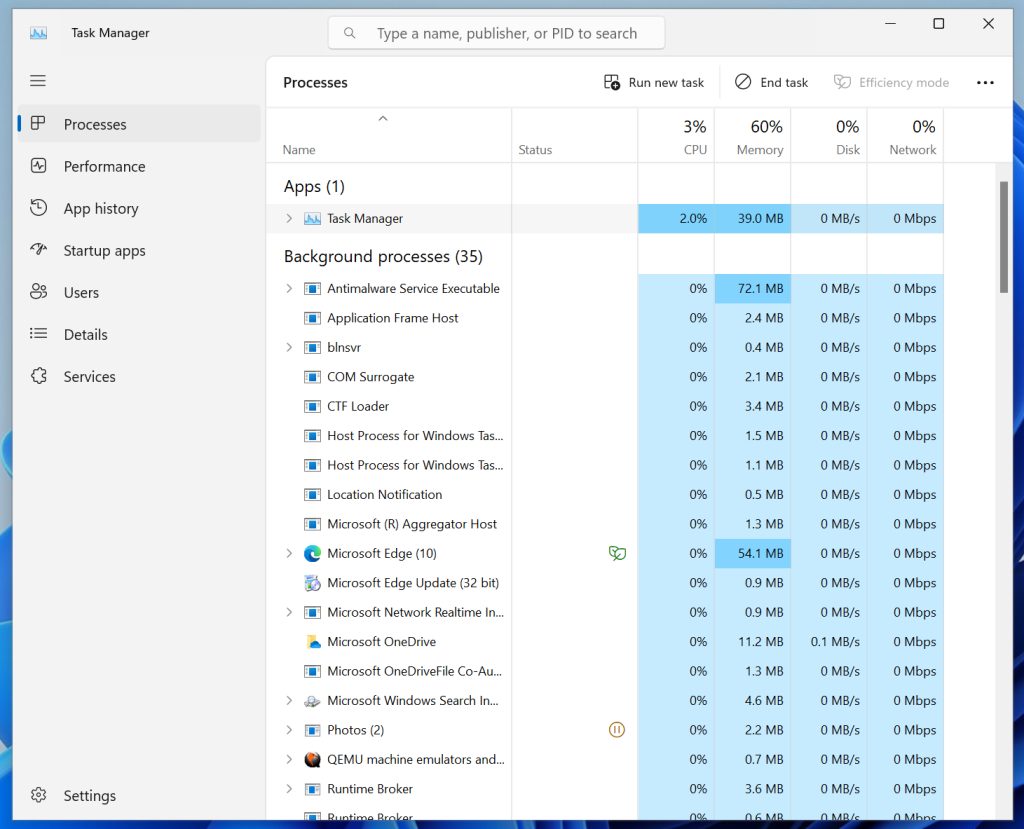
Task: Open the more options menu
Action: tap(985, 82)
